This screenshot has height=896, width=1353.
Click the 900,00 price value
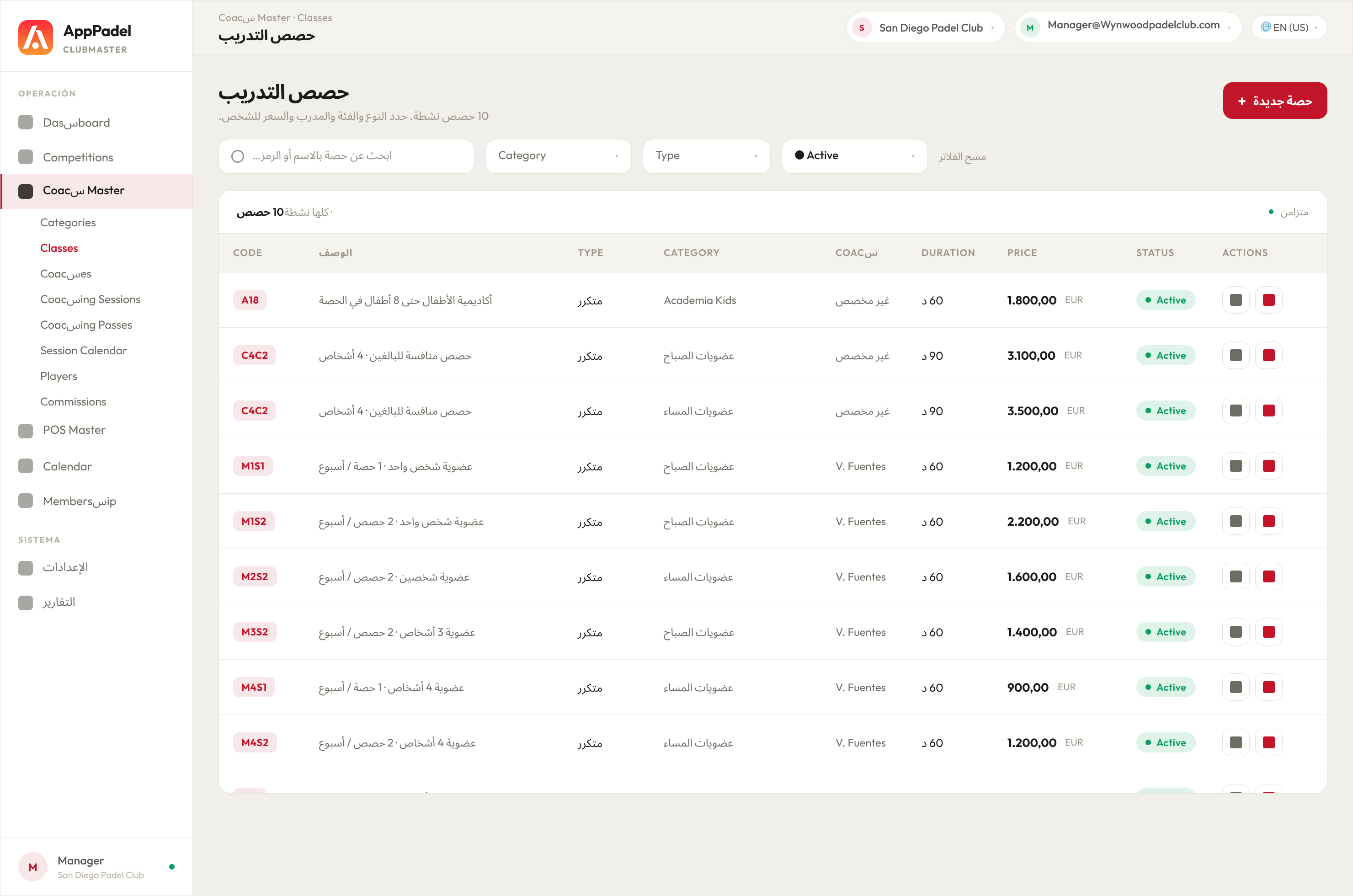pyautogui.click(x=1028, y=688)
